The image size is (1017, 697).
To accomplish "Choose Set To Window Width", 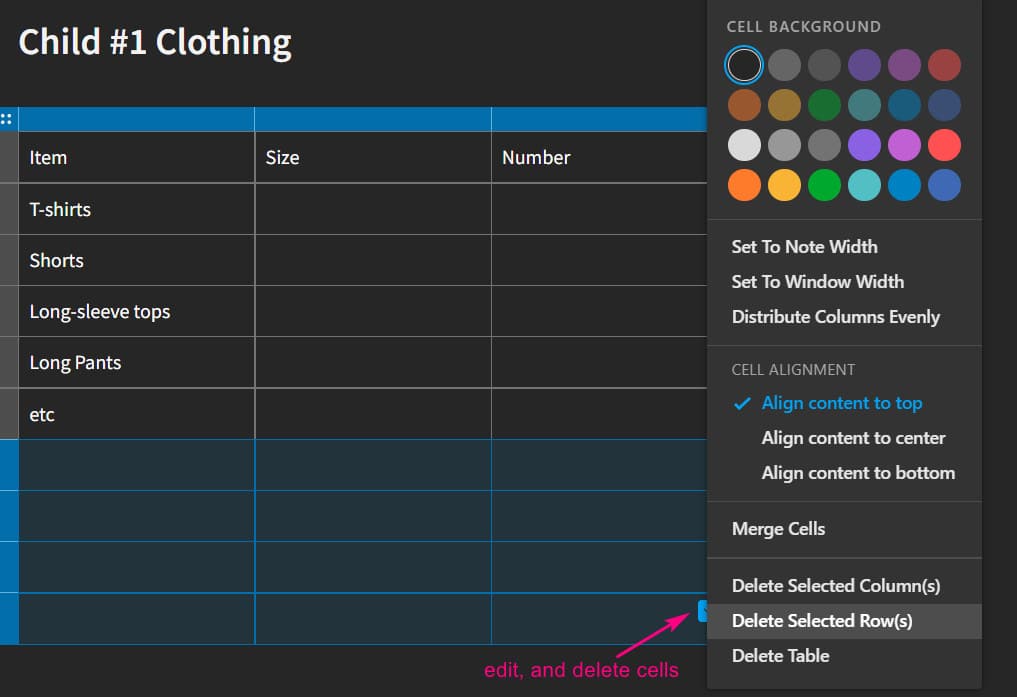I will click(x=817, y=282).
